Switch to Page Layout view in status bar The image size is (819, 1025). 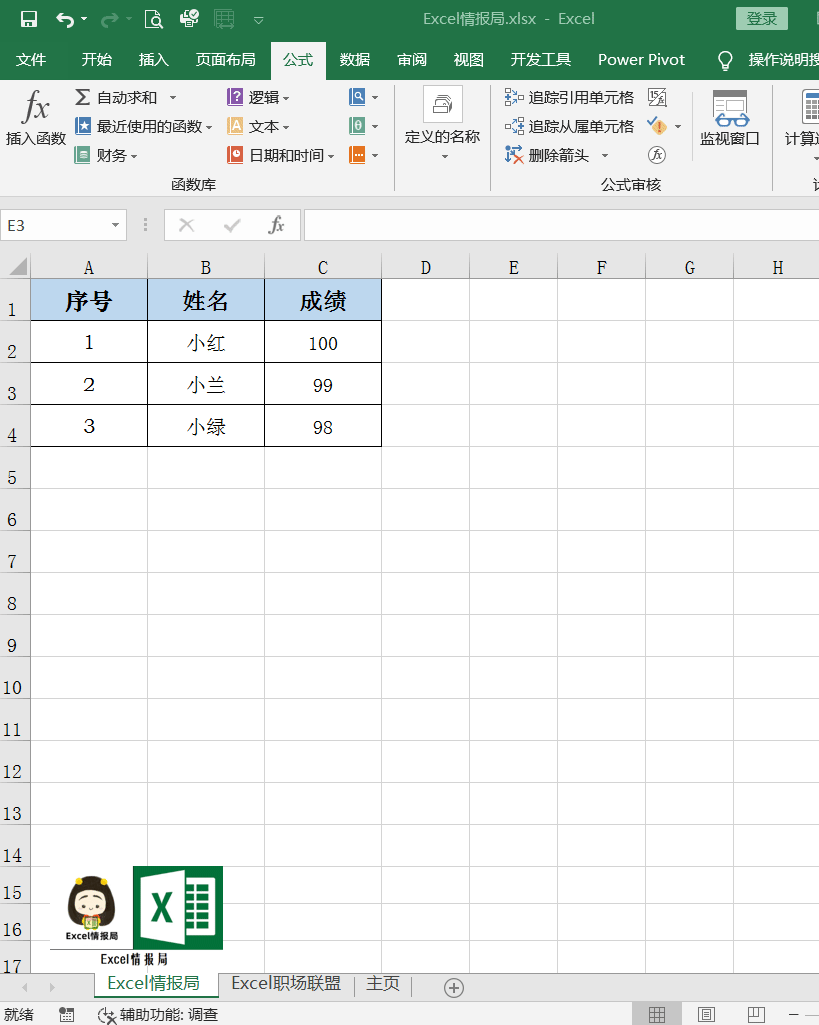(706, 1014)
